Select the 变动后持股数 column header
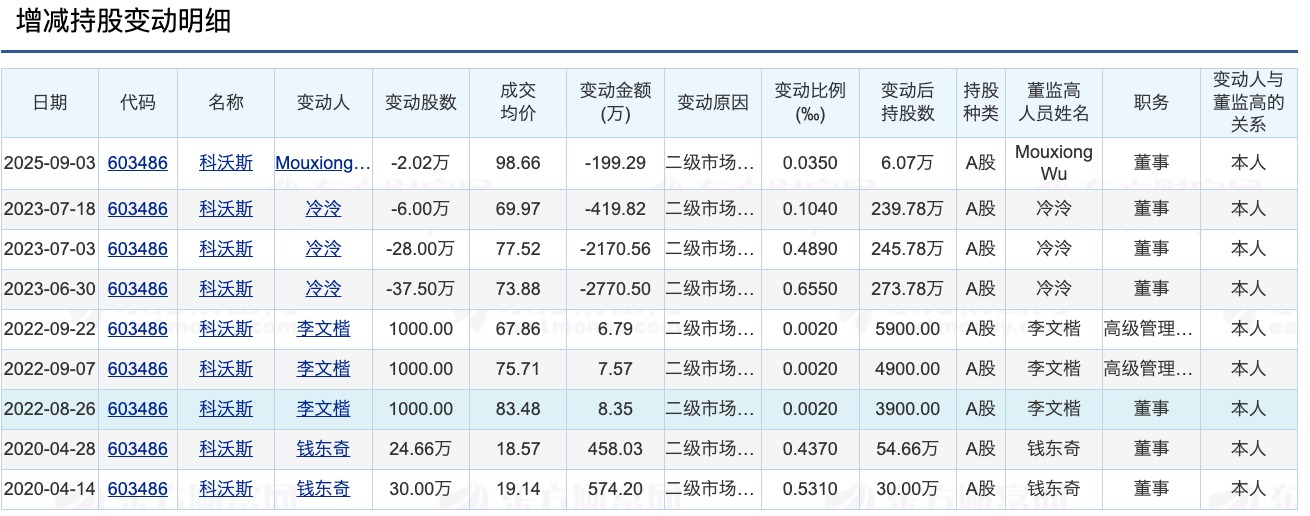Image resolution: width=1310 pixels, height=516 pixels. (x=907, y=102)
